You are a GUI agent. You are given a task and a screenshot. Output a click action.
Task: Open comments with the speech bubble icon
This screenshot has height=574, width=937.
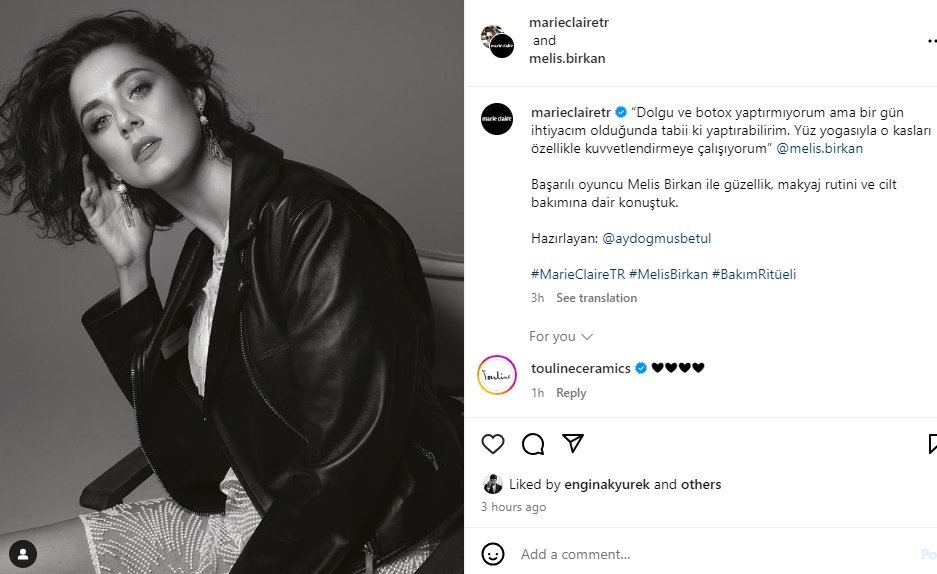[533, 444]
